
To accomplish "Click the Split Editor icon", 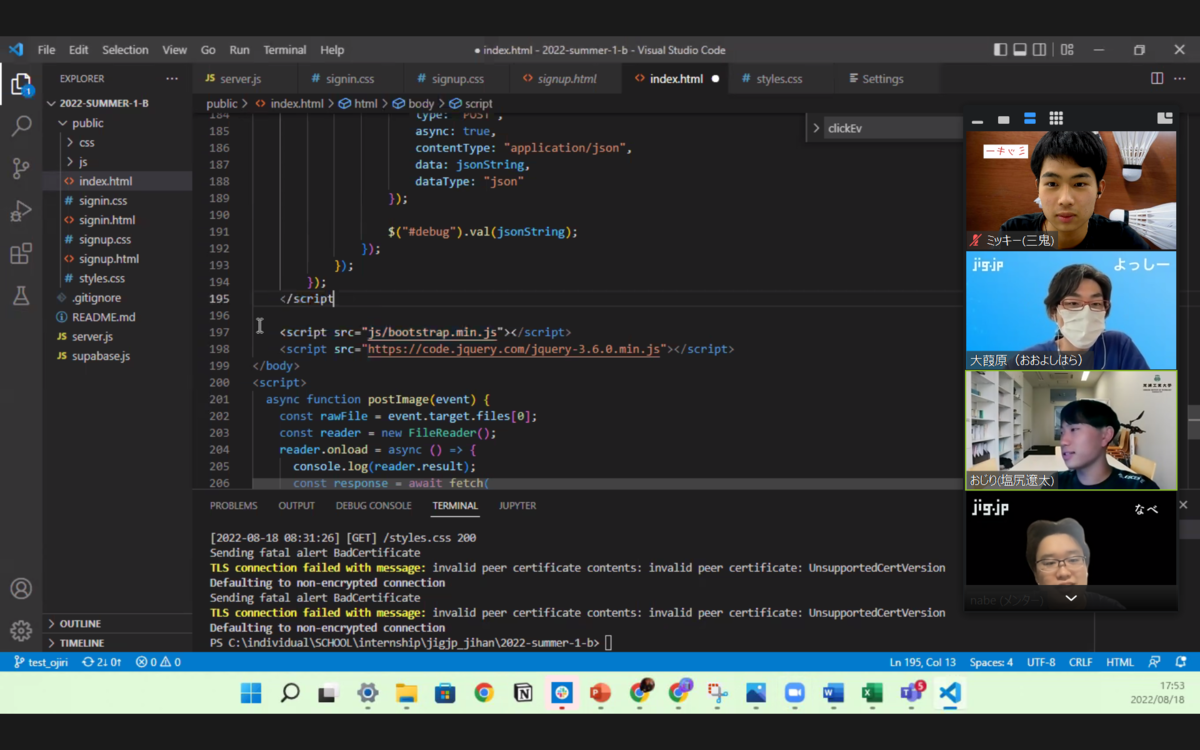I will click(x=1157, y=78).
